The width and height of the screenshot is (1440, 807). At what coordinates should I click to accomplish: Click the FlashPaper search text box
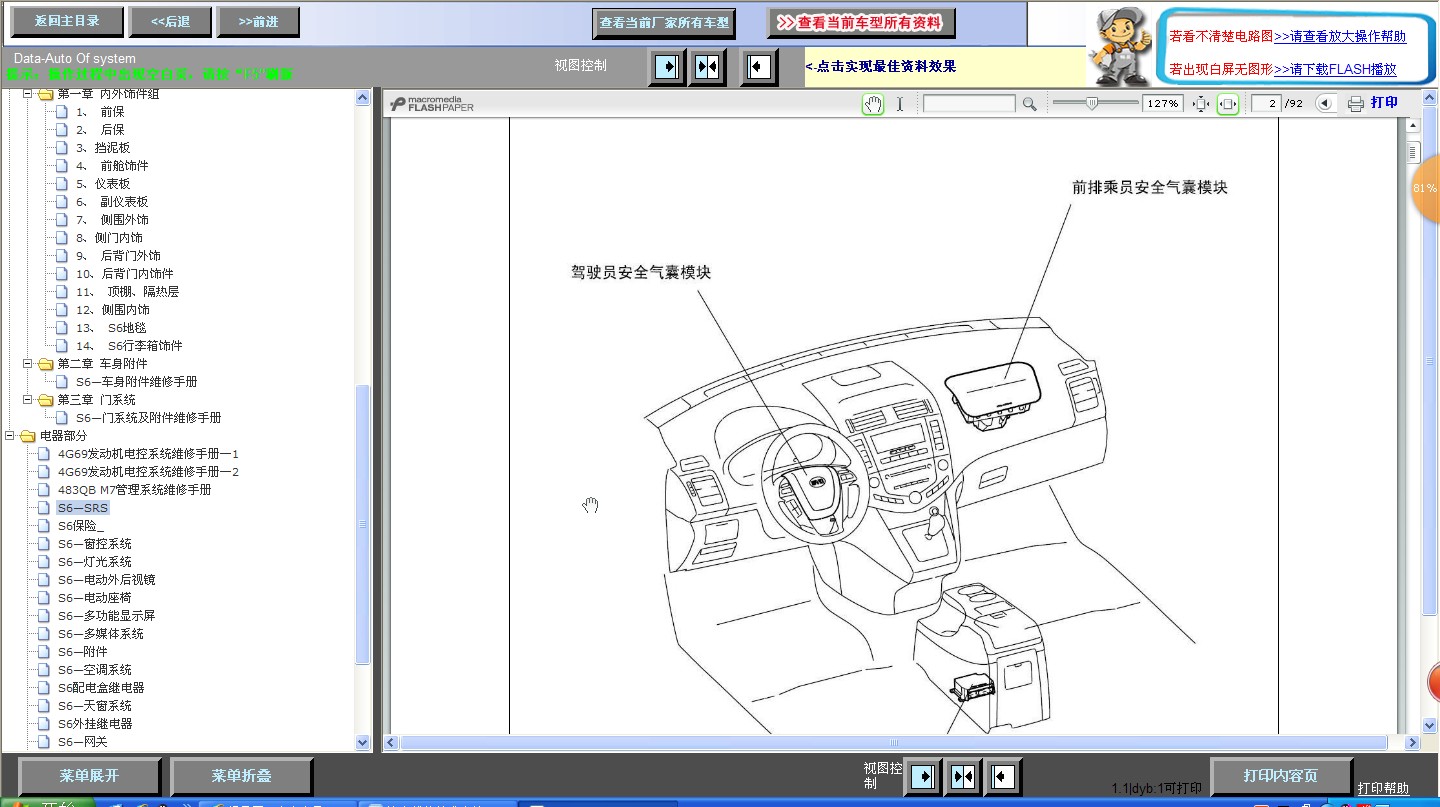pyautogui.click(x=969, y=103)
